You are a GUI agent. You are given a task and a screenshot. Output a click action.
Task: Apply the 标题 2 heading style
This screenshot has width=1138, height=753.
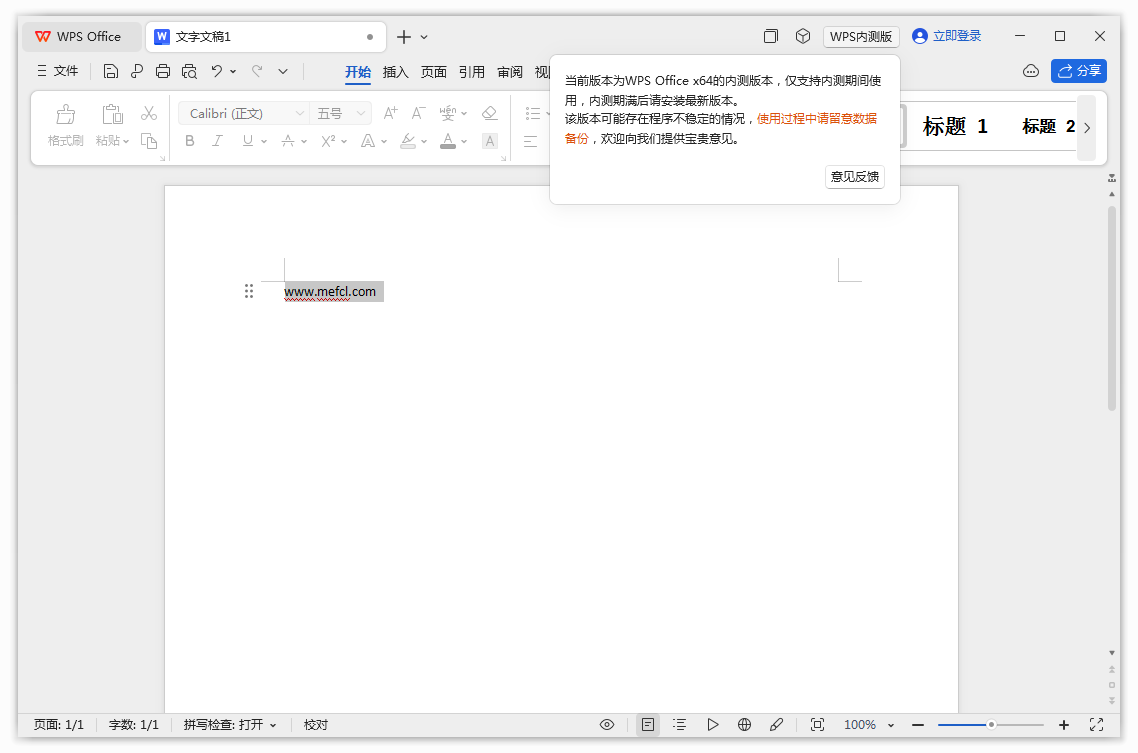click(x=1048, y=127)
